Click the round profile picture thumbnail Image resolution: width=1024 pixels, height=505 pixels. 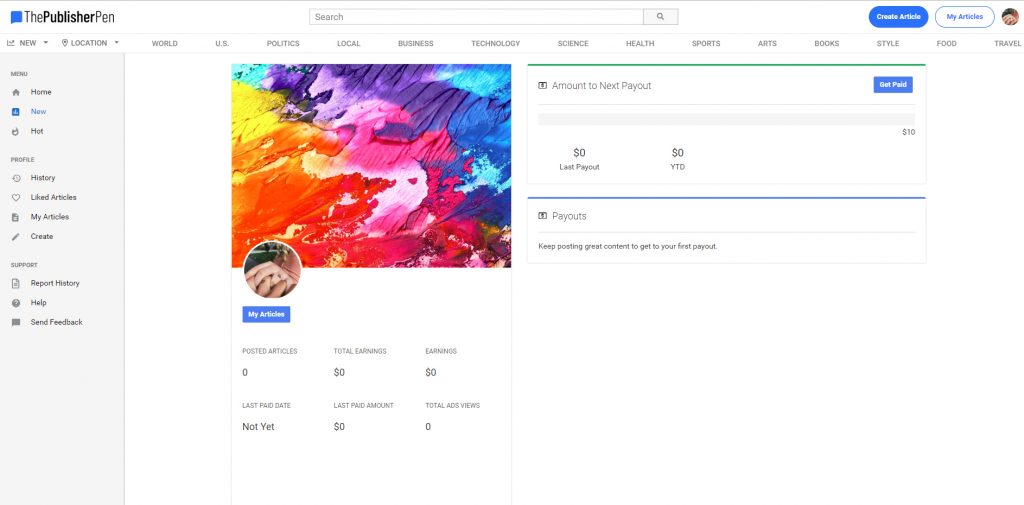click(272, 270)
